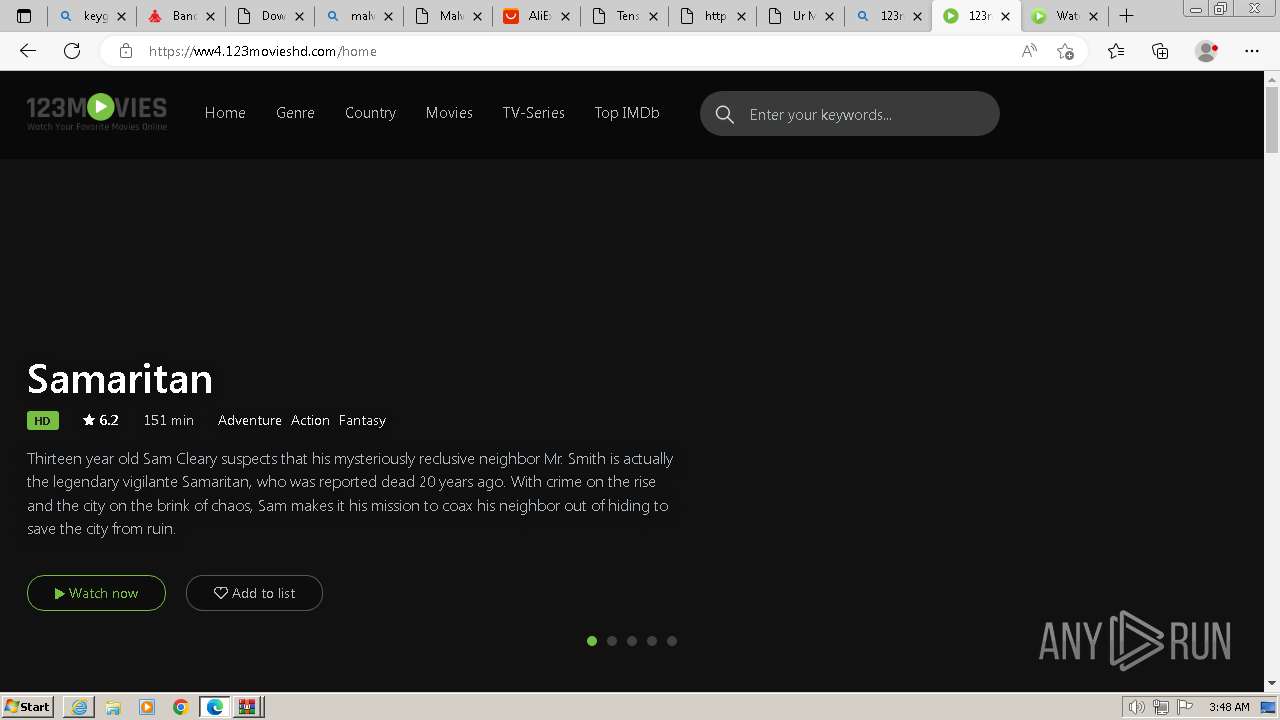The width and height of the screenshot is (1280, 720).
Task: Open a new tab with plus
Action: (x=1126, y=16)
